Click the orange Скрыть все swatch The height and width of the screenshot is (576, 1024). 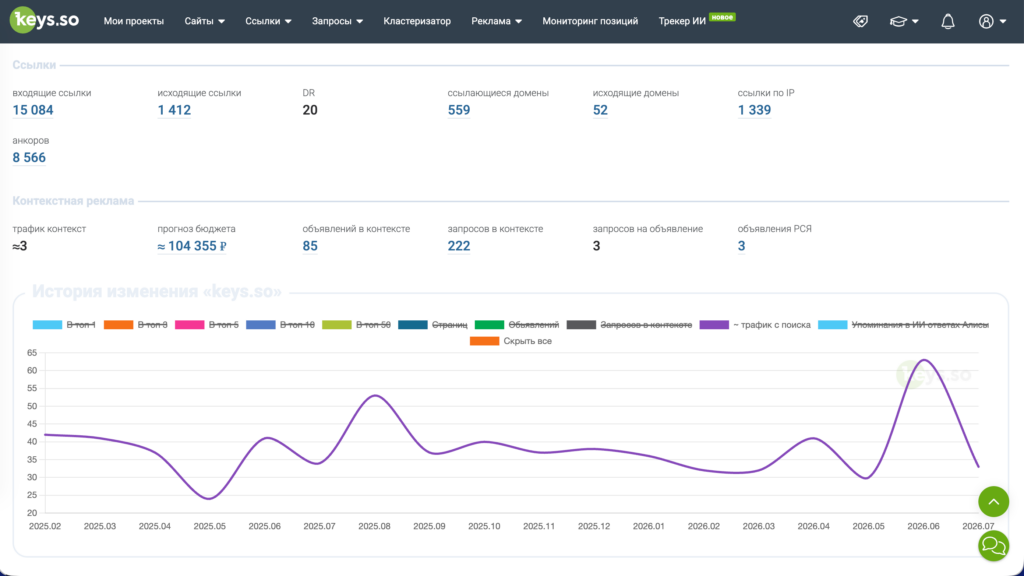coord(485,341)
